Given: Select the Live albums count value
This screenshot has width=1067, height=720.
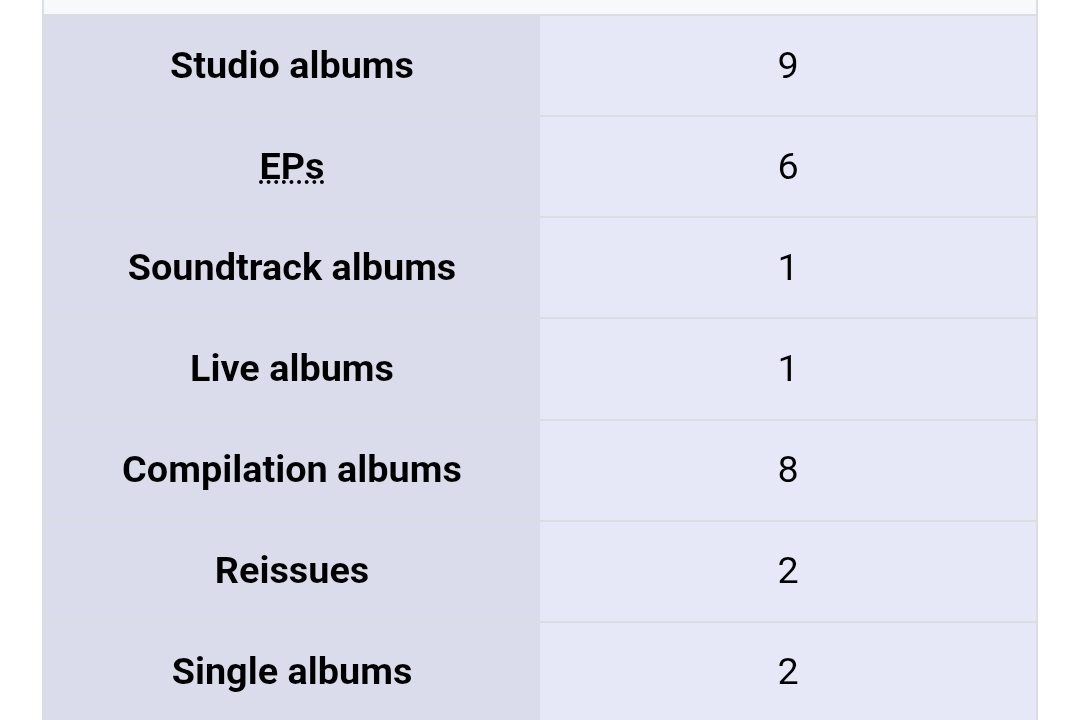Looking at the screenshot, I should (787, 369).
